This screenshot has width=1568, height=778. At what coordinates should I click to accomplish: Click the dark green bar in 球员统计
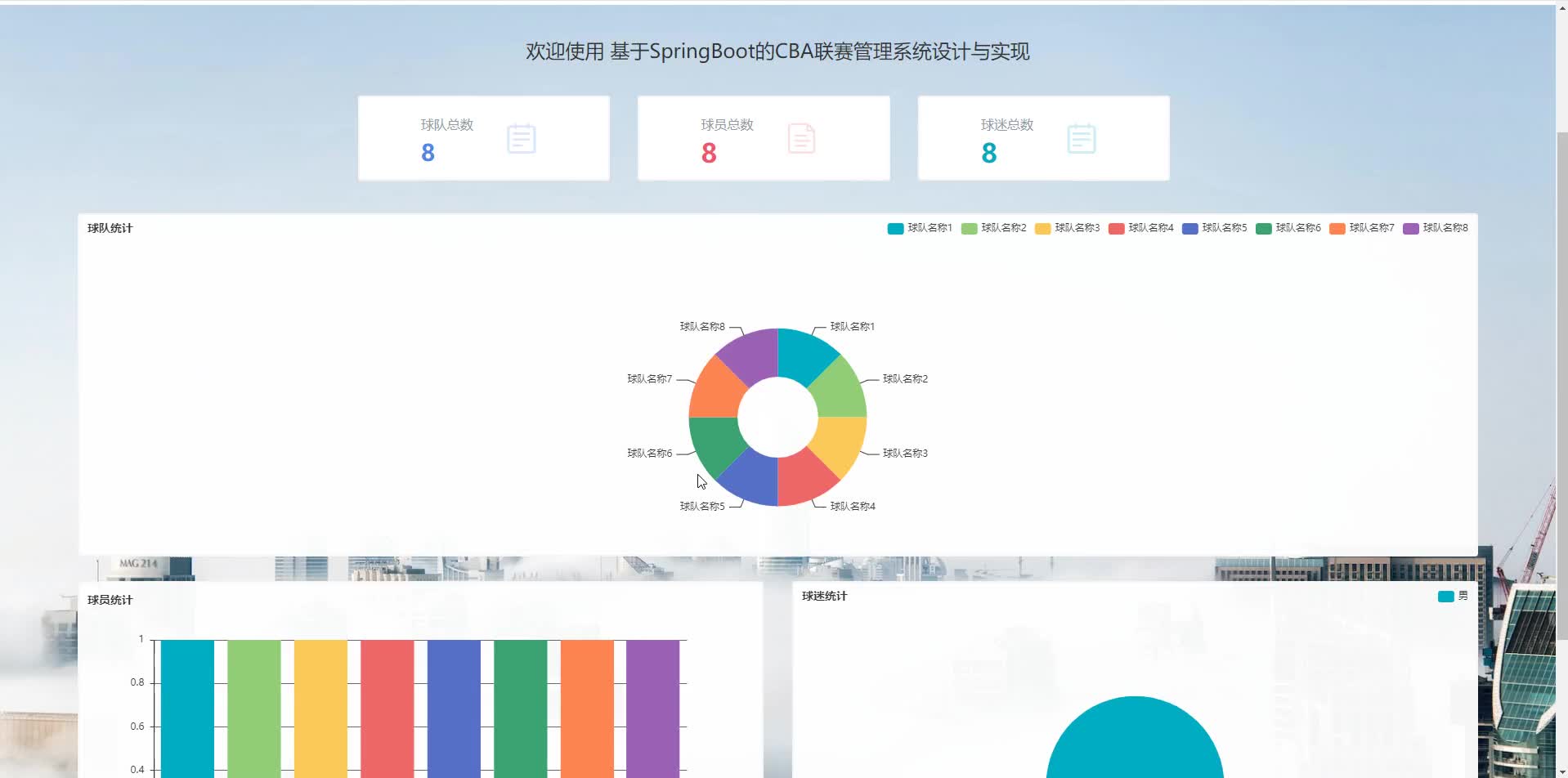click(521, 709)
